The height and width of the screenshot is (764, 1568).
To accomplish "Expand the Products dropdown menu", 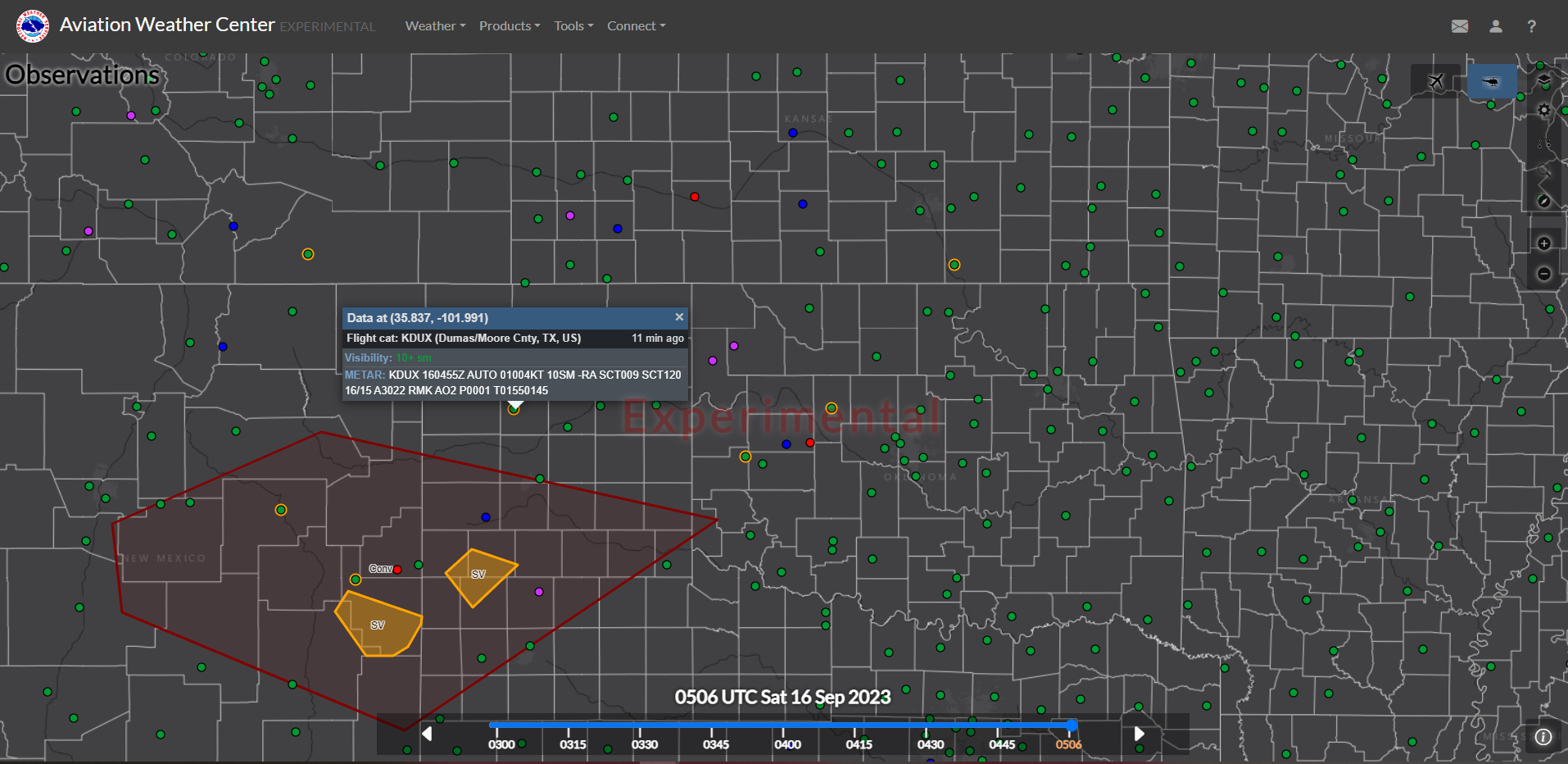I will tap(509, 26).
